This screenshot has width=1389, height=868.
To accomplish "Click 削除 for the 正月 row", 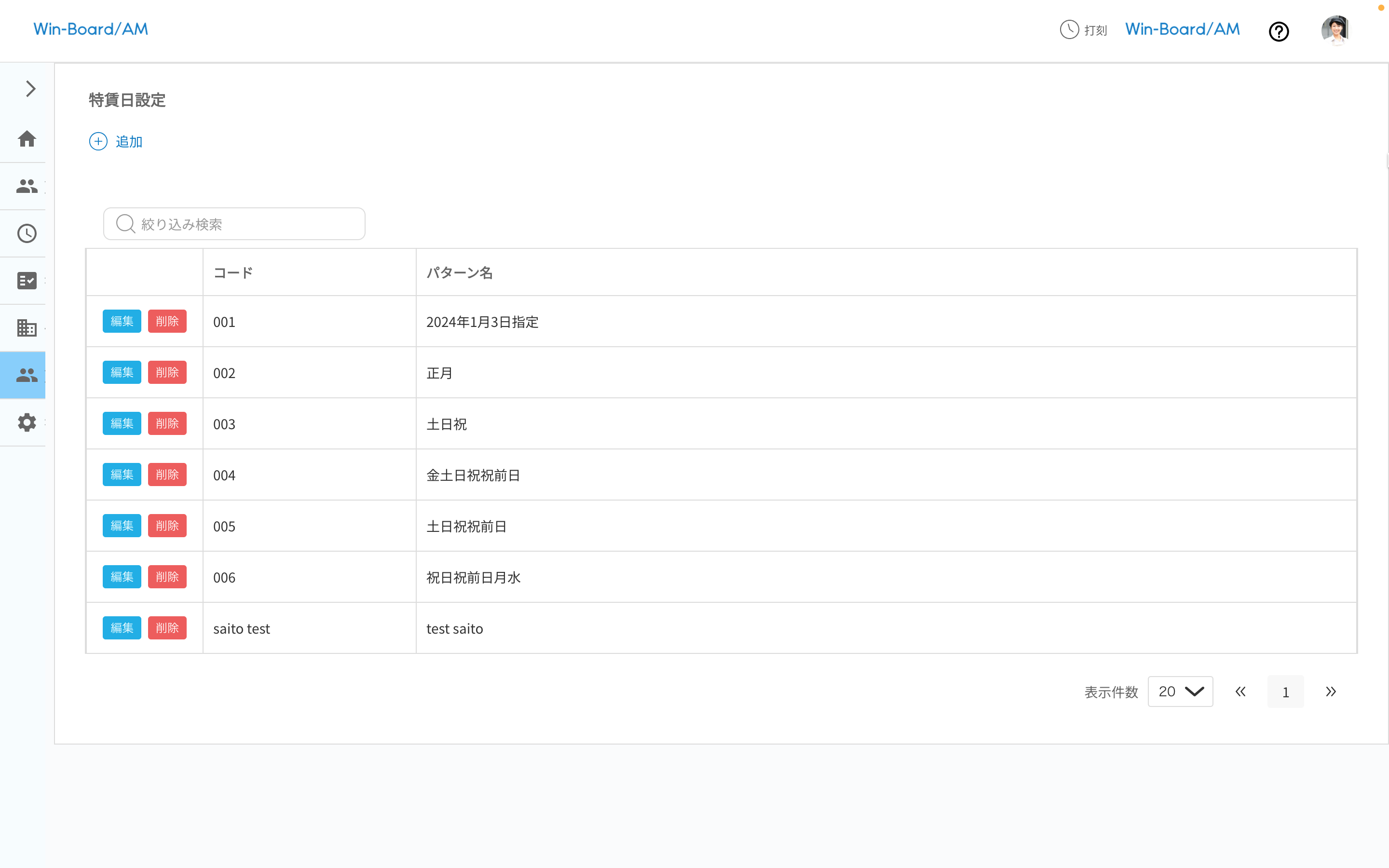I will (167, 373).
